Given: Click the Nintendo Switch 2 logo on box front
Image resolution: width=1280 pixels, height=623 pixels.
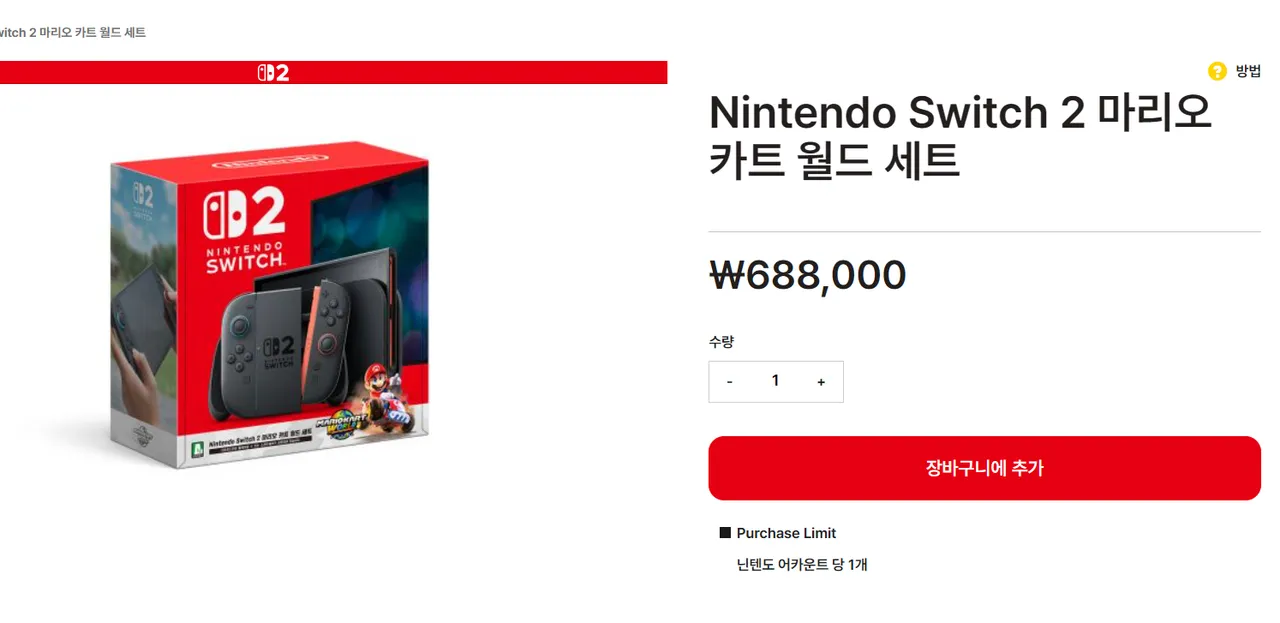Looking at the screenshot, I should [x=245, y=228].
